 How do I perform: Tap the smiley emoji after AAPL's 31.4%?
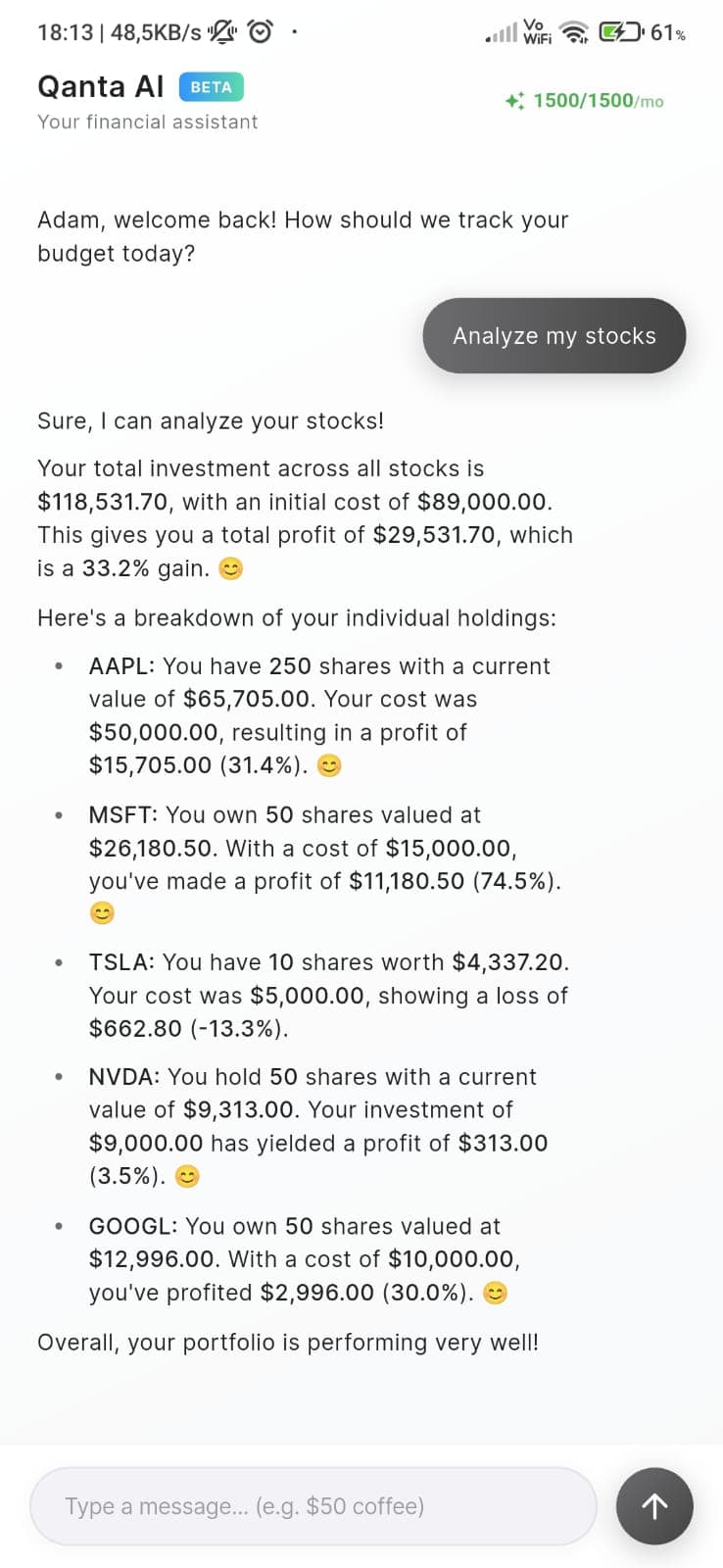click(330, 766)
